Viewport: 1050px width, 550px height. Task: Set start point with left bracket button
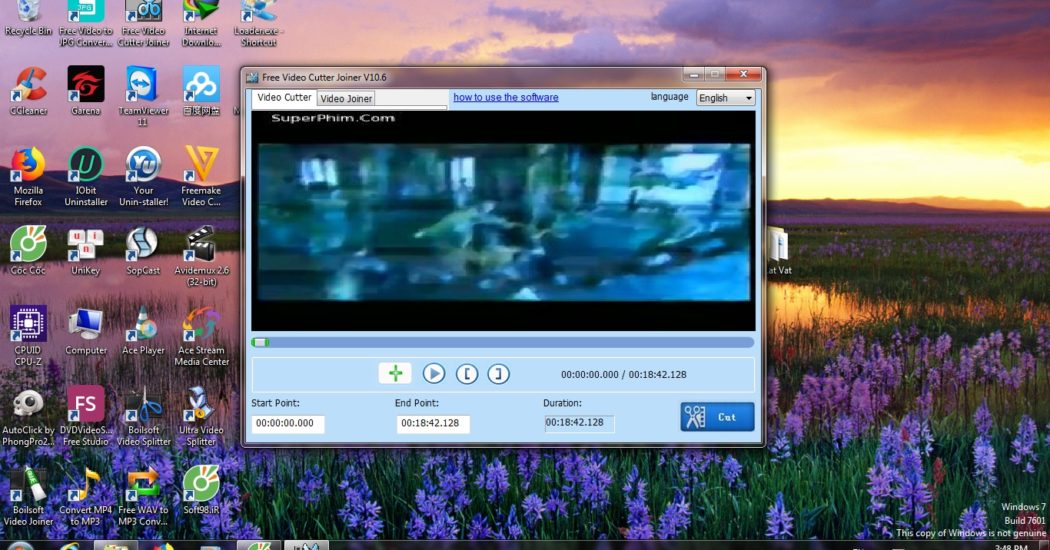click(467, 374)
